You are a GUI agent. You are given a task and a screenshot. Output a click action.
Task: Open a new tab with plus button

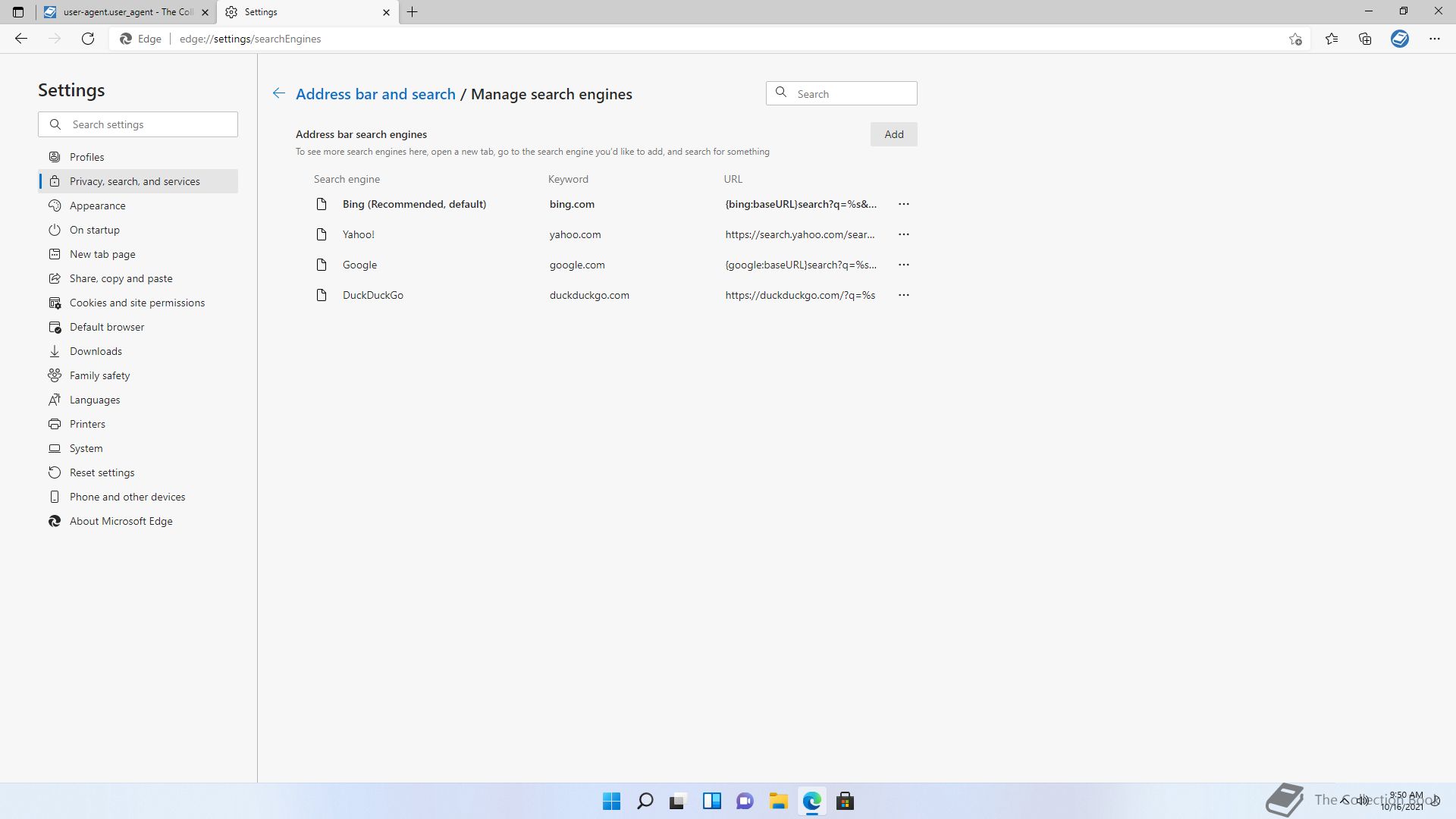(413, 12)
